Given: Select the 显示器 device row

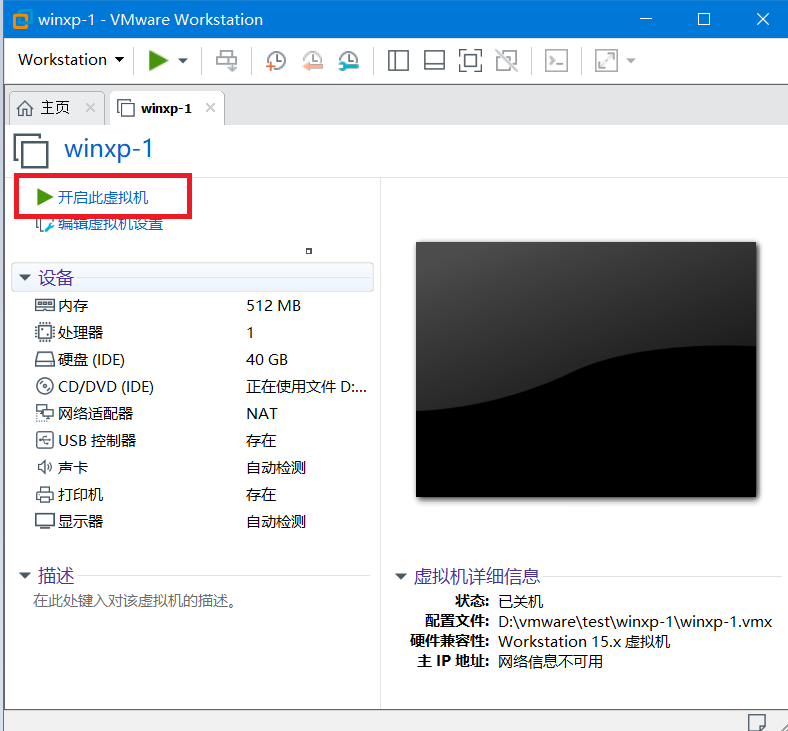Looking at the screenshot, I should point(201,521).
